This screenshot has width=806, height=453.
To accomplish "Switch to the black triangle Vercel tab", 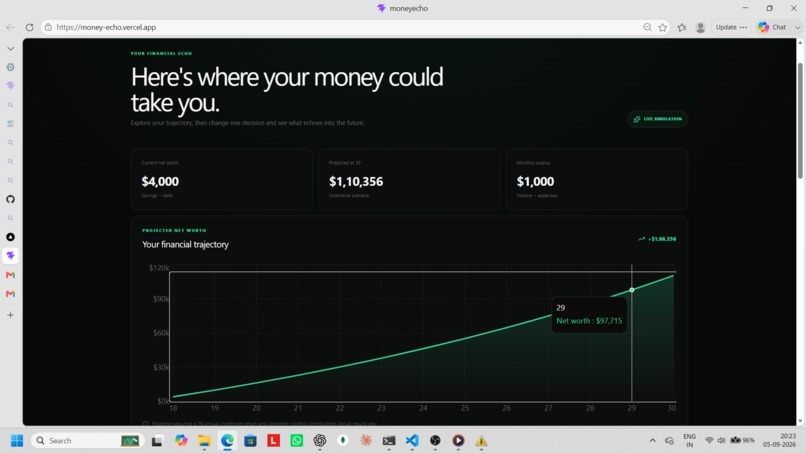I will (x=10, y=237).
